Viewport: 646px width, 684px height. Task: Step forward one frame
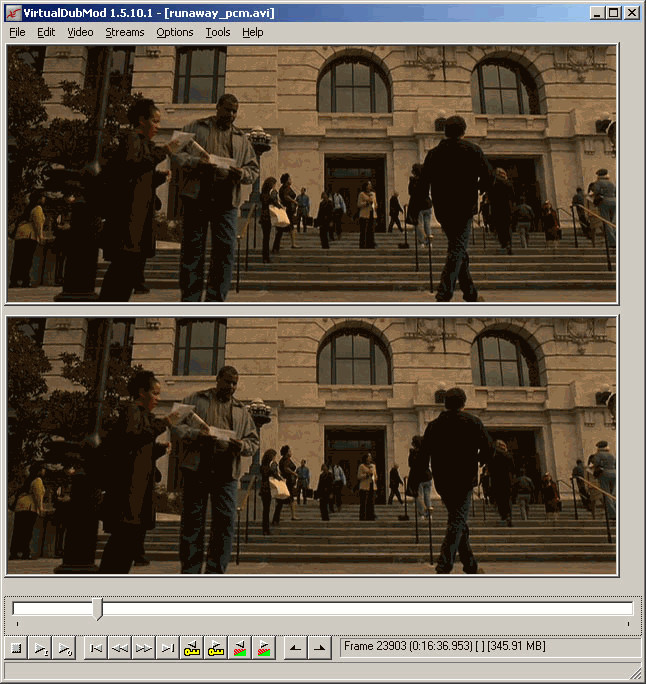click(x=144, y=648)
